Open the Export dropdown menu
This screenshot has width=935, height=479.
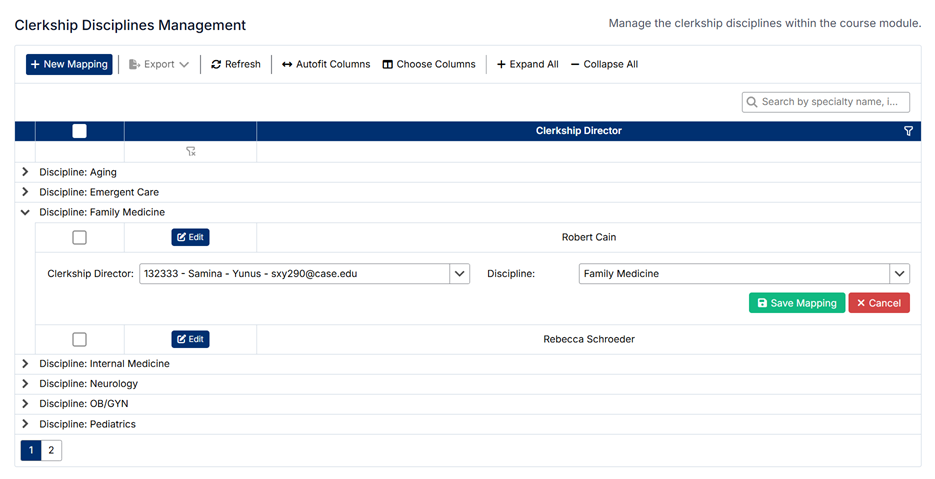pos(159,65)
